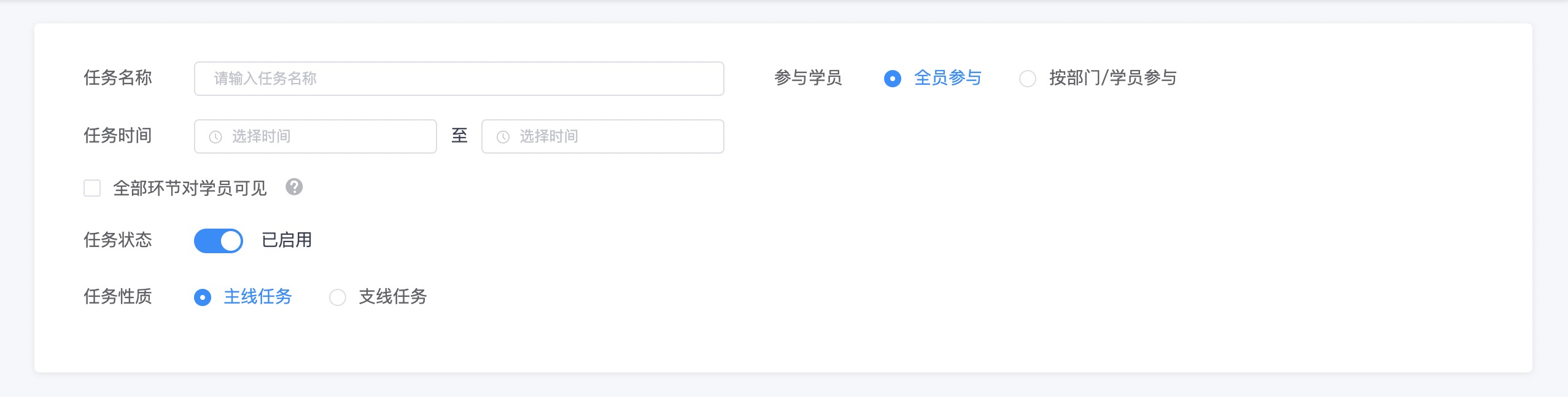Screen dimensions: 1568x397
Task: Click the question mark help icon
Action: (294, 187)
